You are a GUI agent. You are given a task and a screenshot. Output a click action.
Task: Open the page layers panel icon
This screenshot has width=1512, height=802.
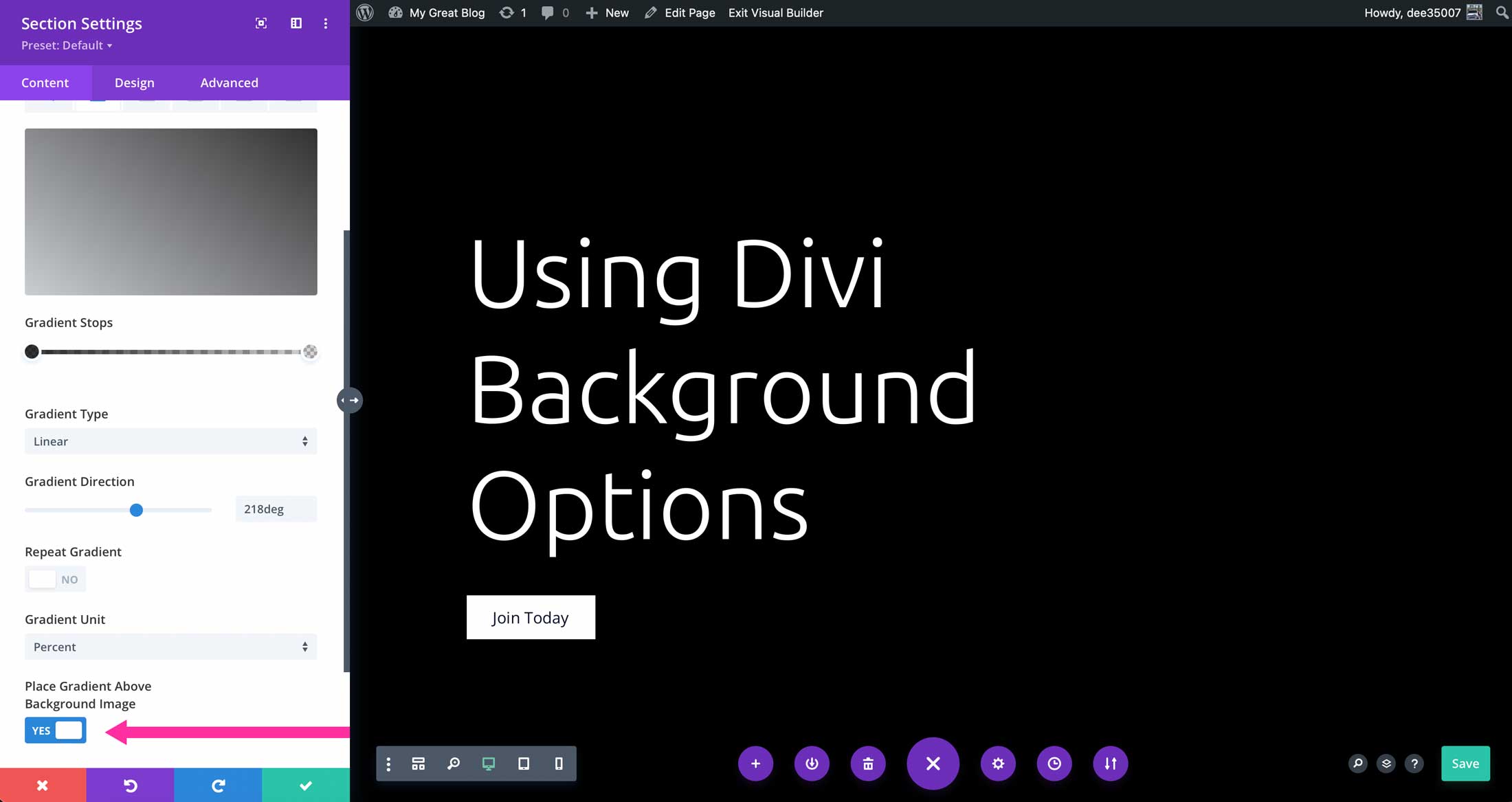[1386, 764]
